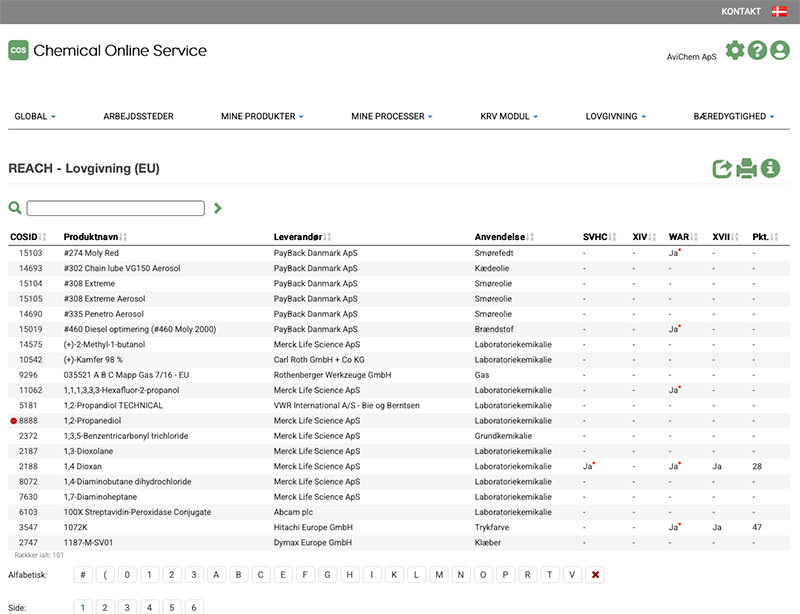The width and height of the screenshot is (800, 614).
Task: Click the Danish flag language icon
Action: tap(779, 11)
